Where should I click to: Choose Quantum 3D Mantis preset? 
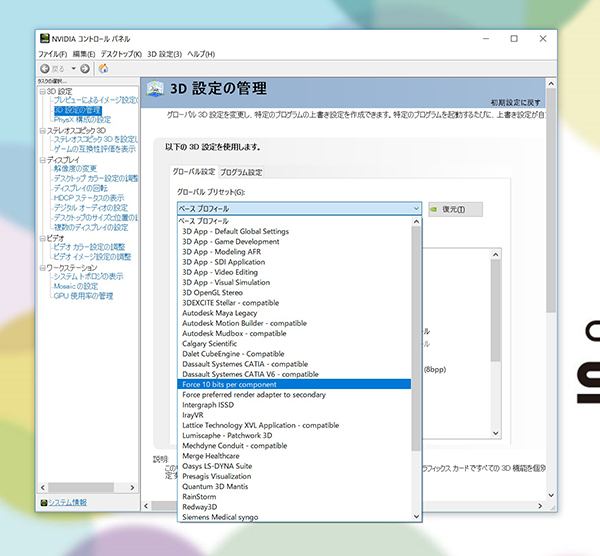[x=294, y=487]
